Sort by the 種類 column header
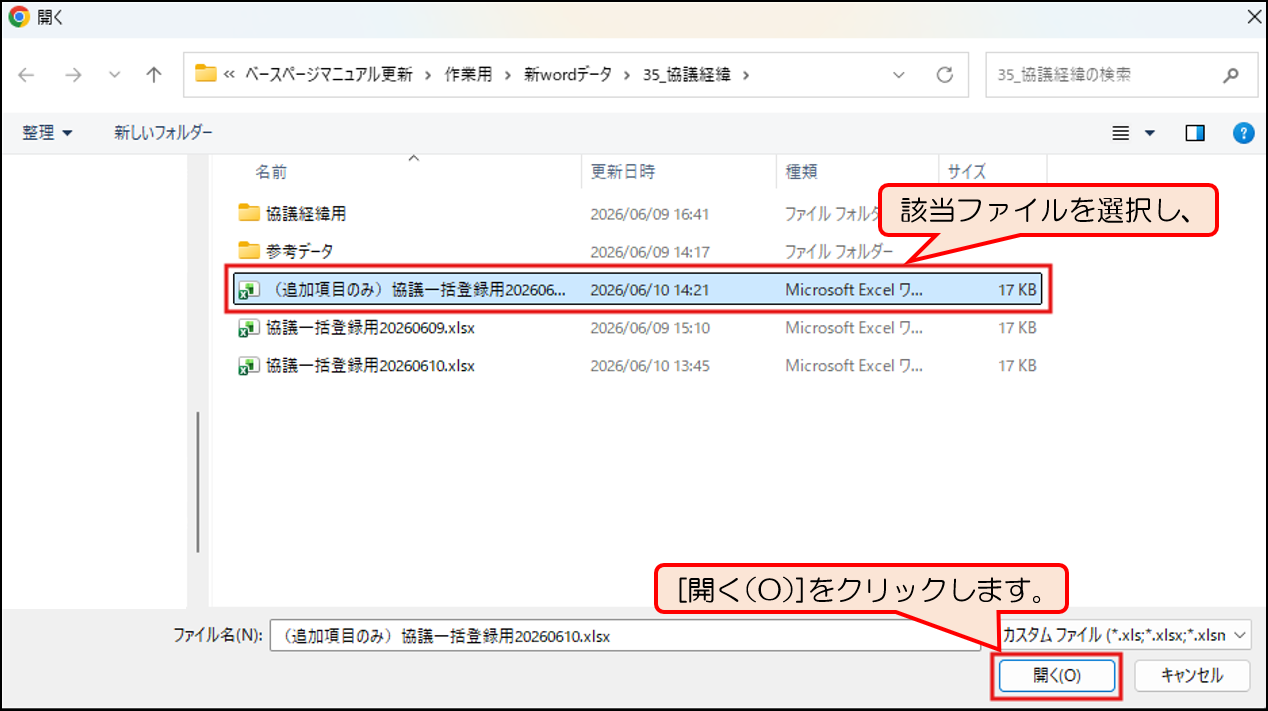 tap(801, 172)
